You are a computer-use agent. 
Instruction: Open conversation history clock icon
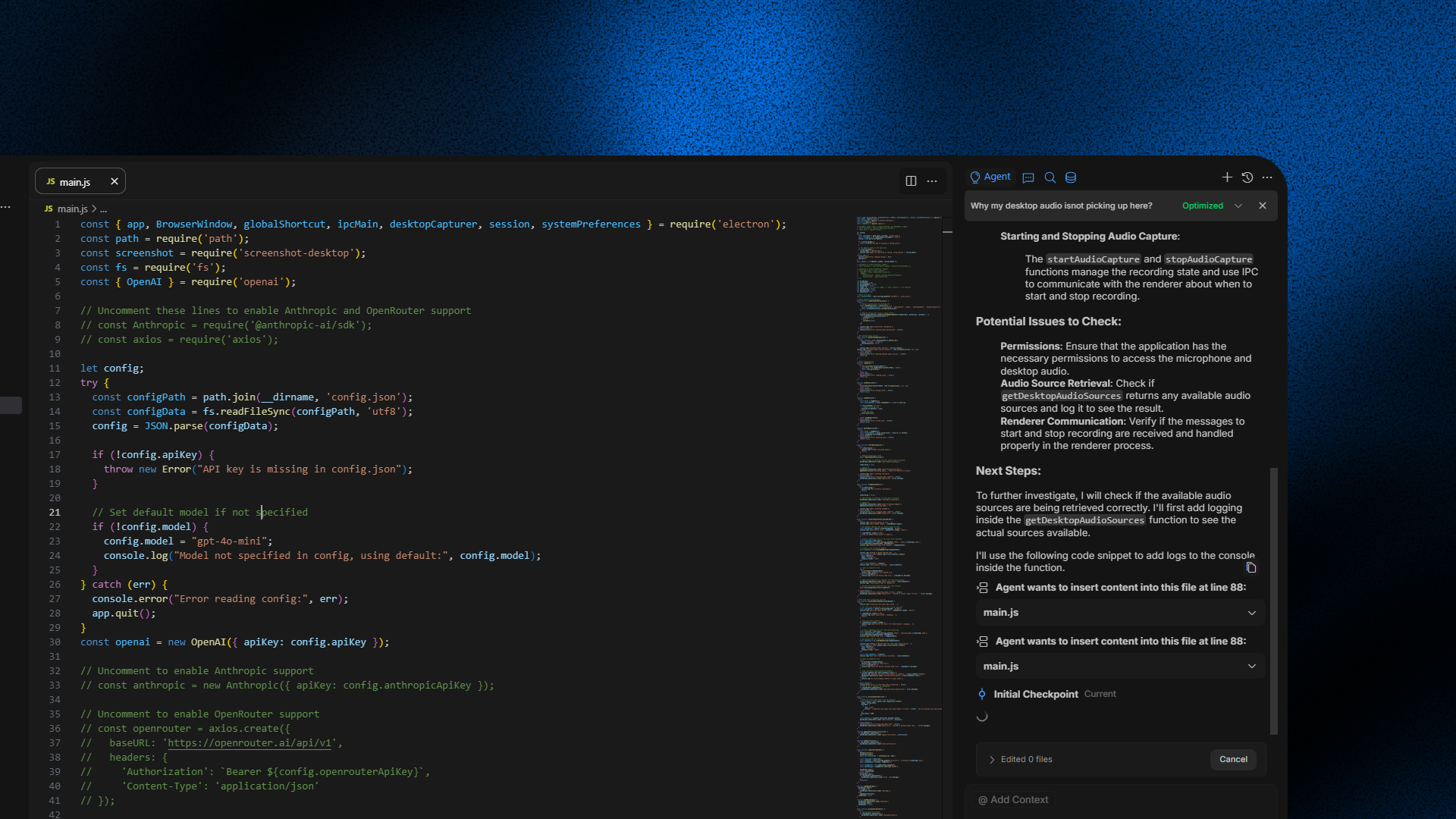tap(1247, 177)
